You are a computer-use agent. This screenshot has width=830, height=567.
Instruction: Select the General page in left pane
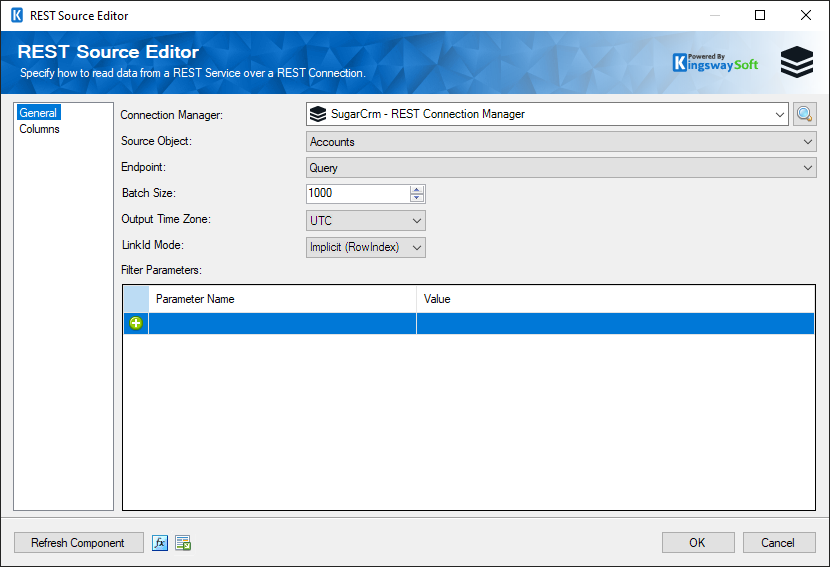coord(38,113)
